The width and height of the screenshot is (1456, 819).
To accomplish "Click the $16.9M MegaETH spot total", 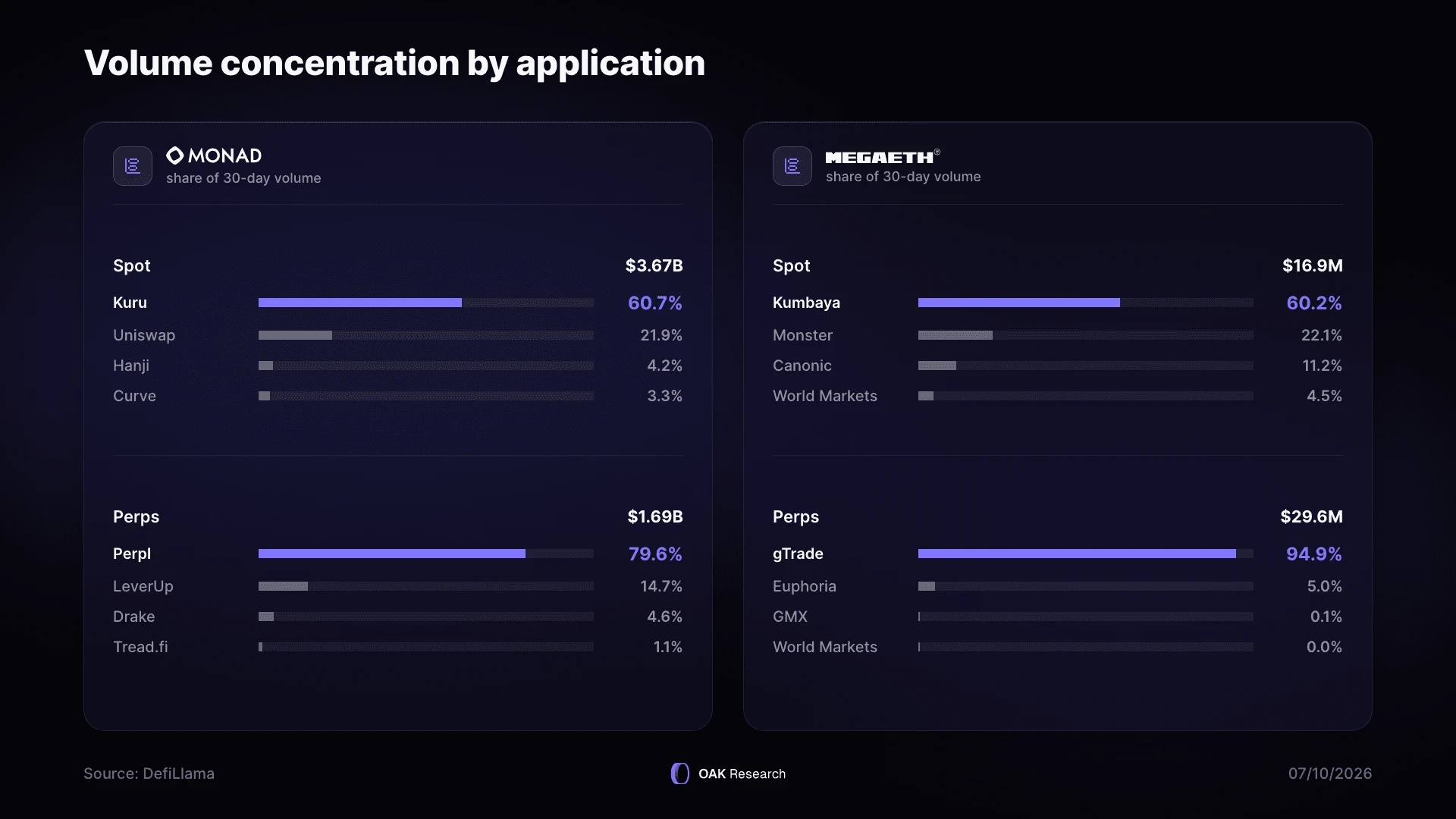I will pos(1313,265).
